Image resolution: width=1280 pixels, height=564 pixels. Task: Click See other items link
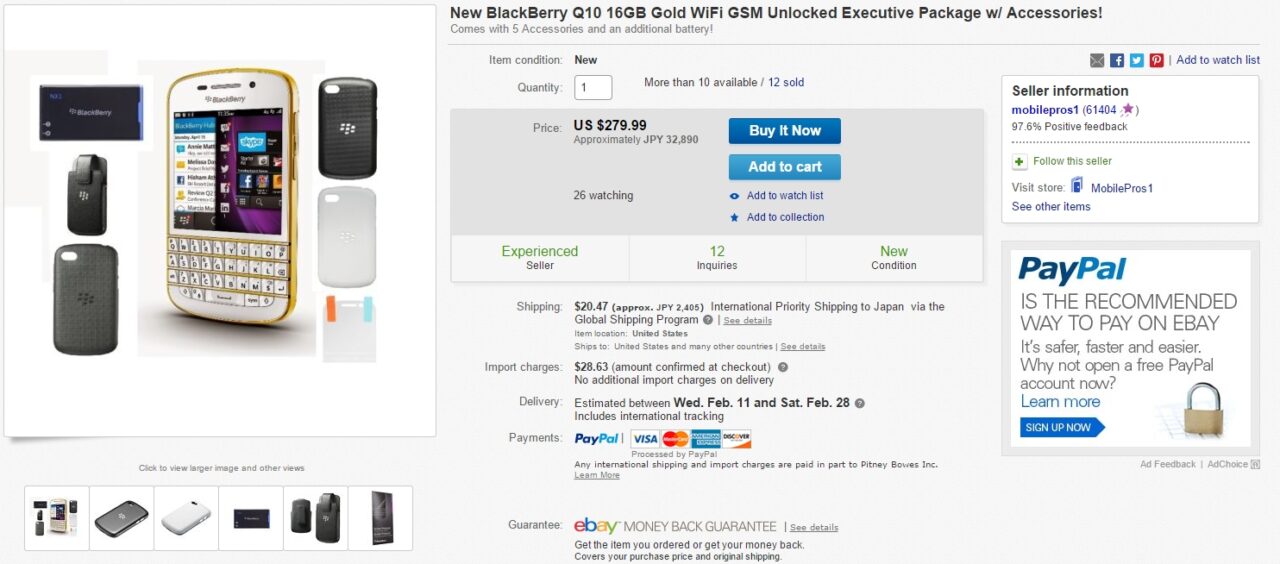1051,207
